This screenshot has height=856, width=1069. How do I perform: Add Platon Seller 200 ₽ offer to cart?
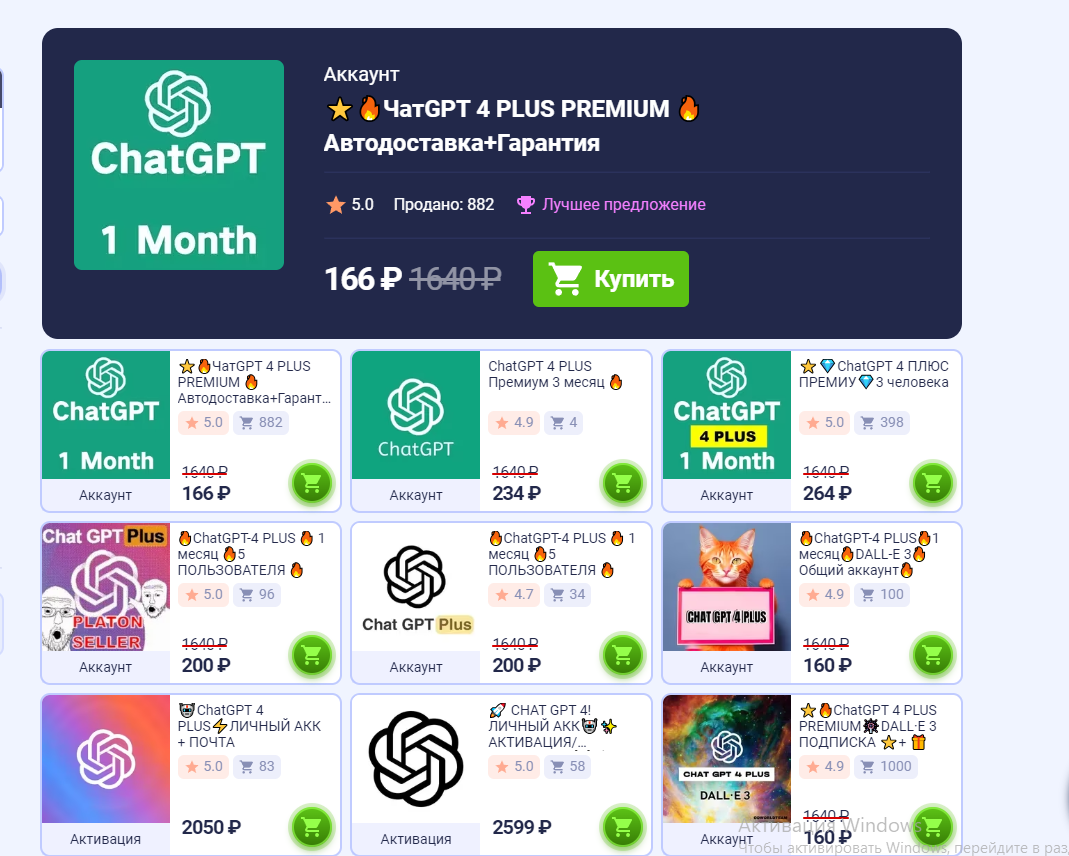312,655
